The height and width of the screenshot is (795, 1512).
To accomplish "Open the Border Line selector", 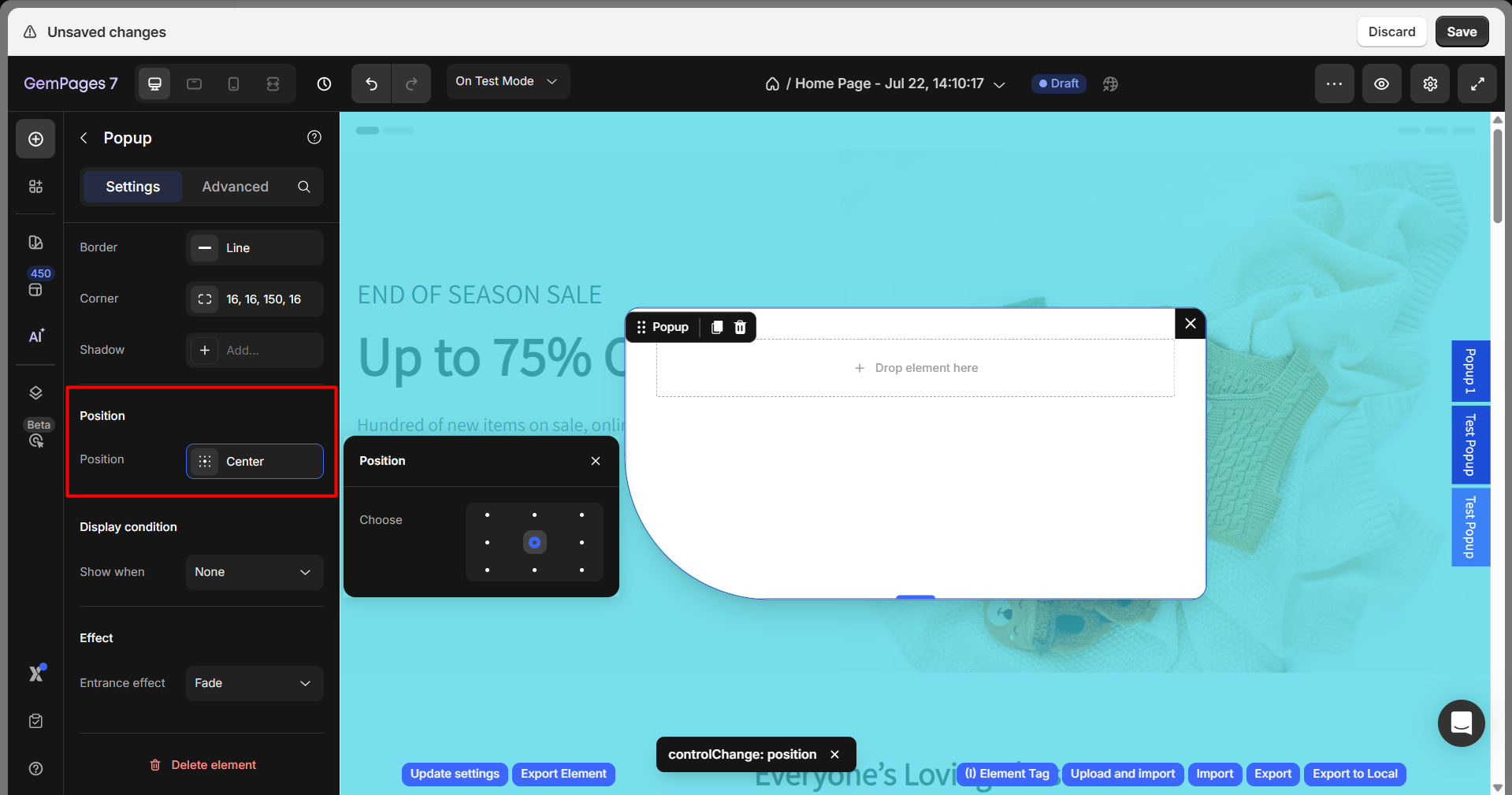I will coord(254,247).
